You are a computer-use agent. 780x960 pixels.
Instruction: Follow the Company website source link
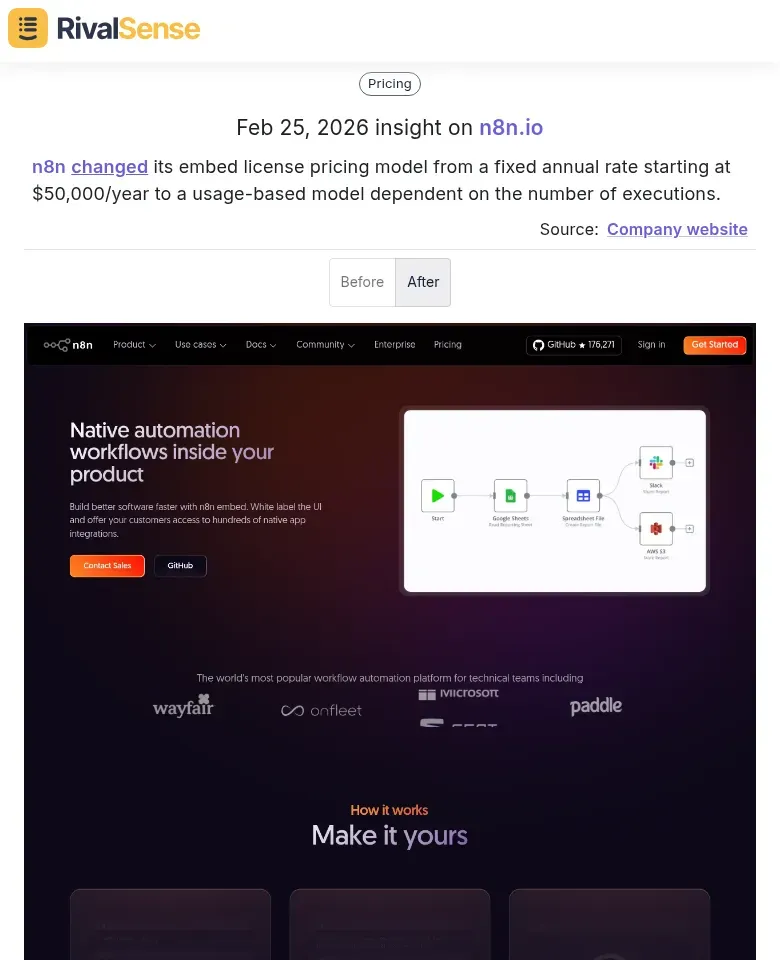click(x=677, y=229)
